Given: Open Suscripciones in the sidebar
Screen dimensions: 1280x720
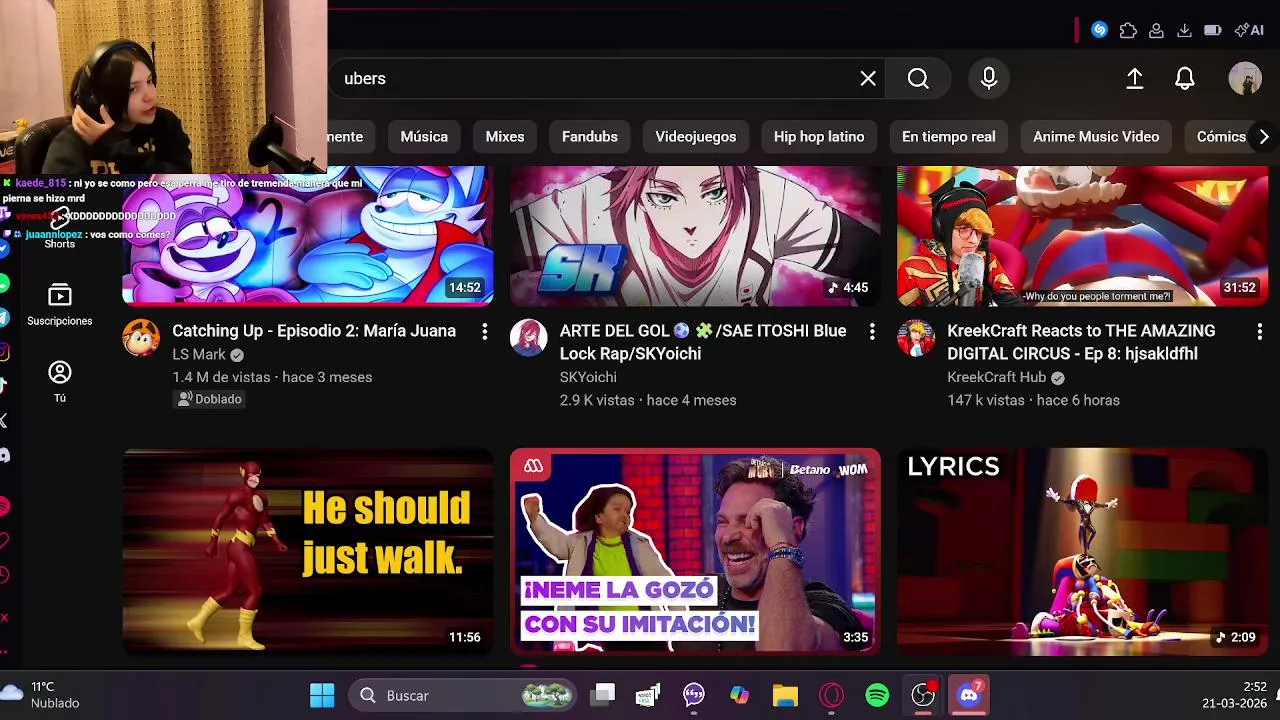Looking at the screenshot, I should coord(60,305).
